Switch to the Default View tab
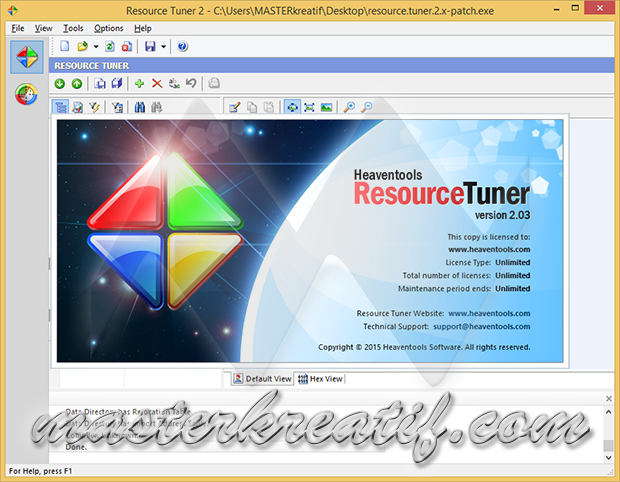Screen dimensions: 620x482 tap(263, 379)
